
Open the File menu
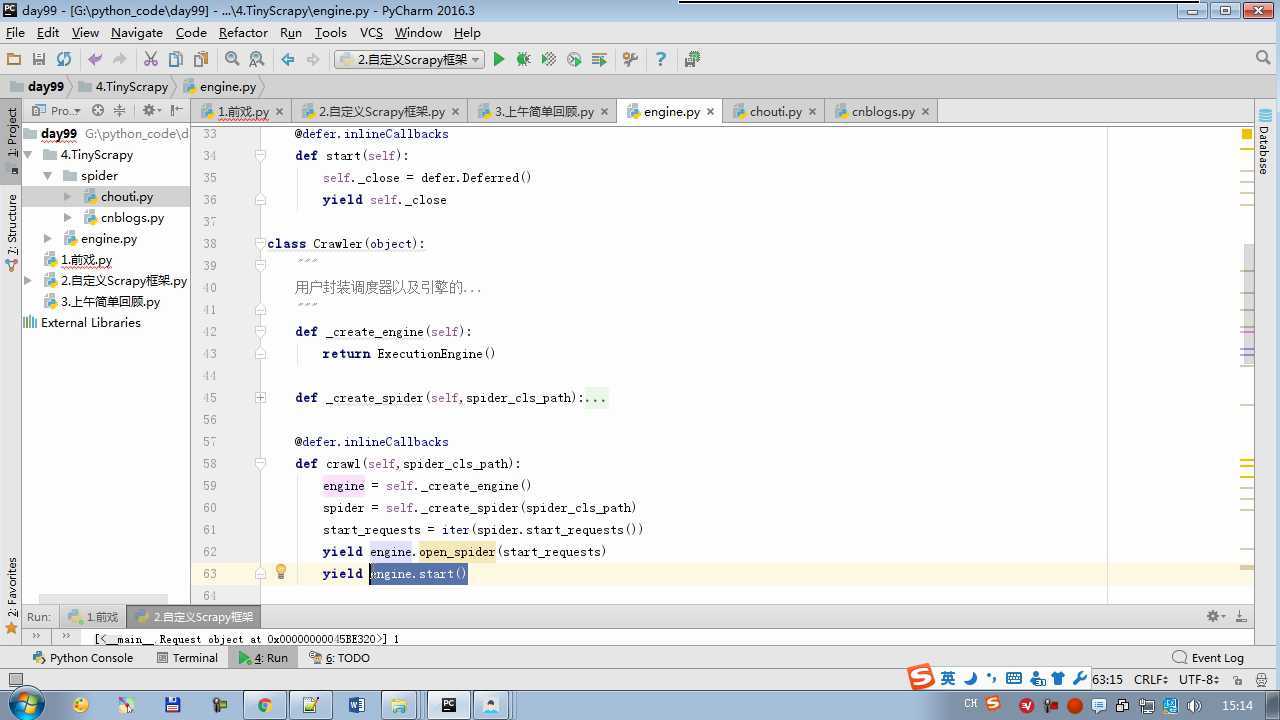point(15,32)
